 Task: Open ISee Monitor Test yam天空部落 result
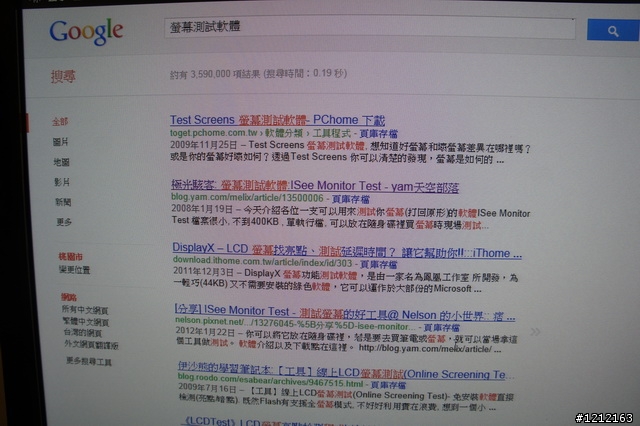pyautogui.click(x=315, y=186)
